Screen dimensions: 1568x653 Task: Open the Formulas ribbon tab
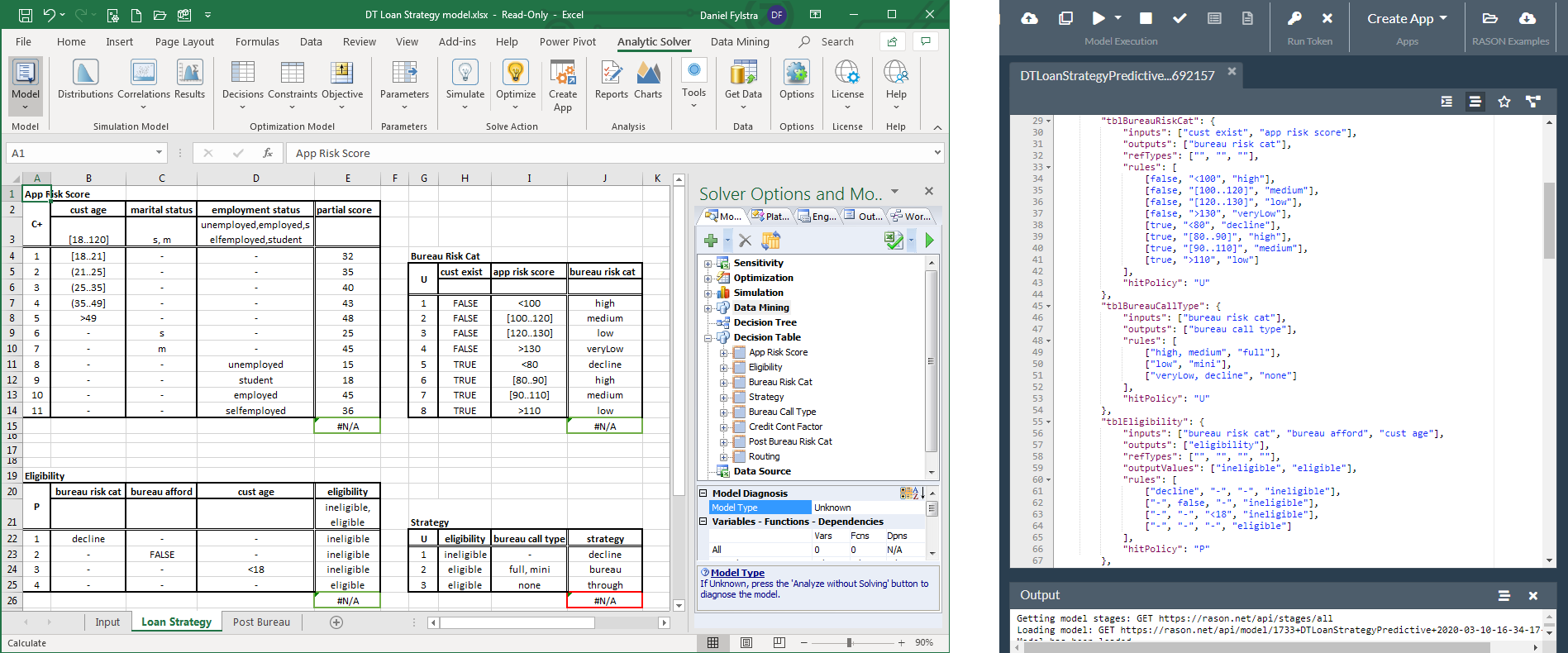point(257,41)
